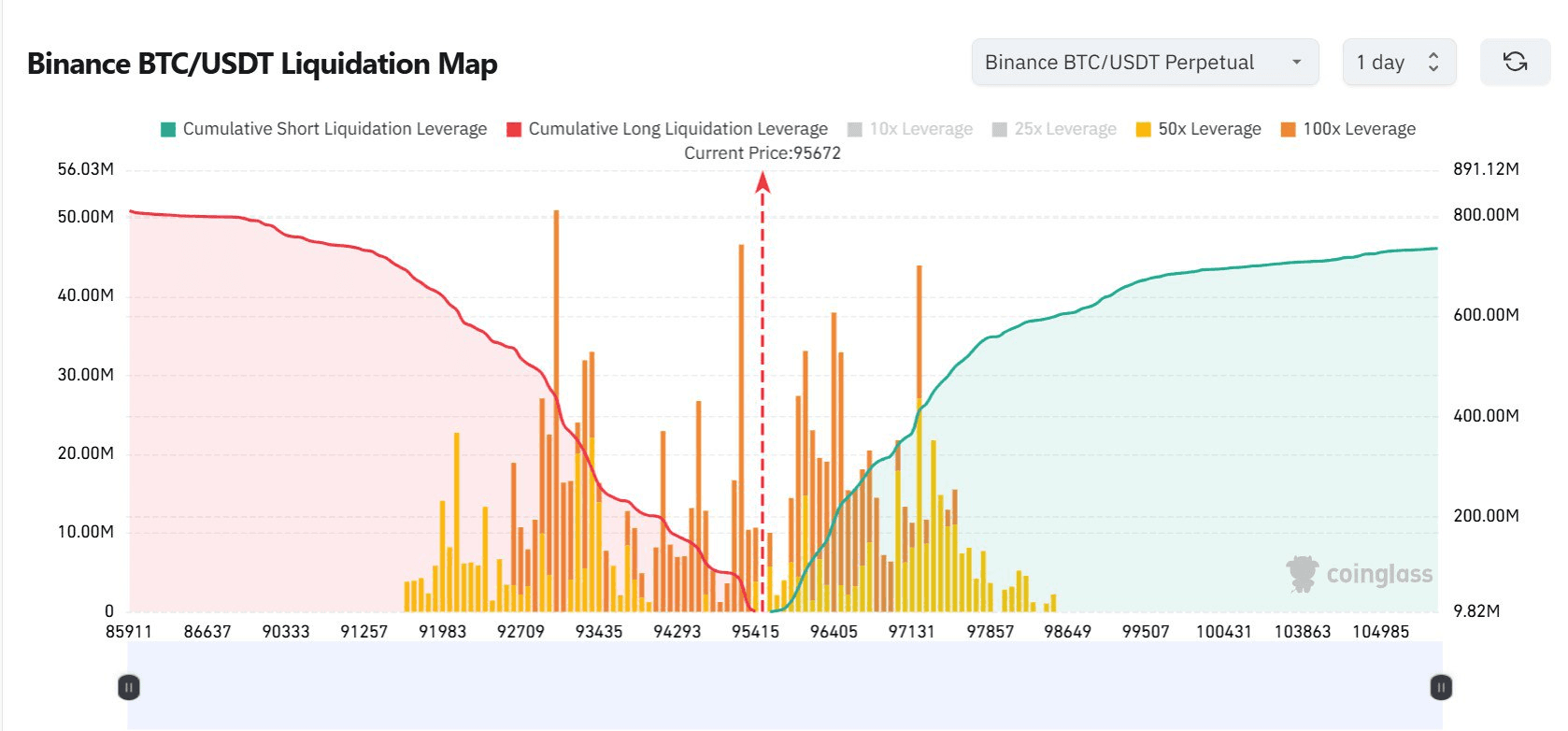
Task: Enable the 10x Leverage series
Action: (910, 129)
